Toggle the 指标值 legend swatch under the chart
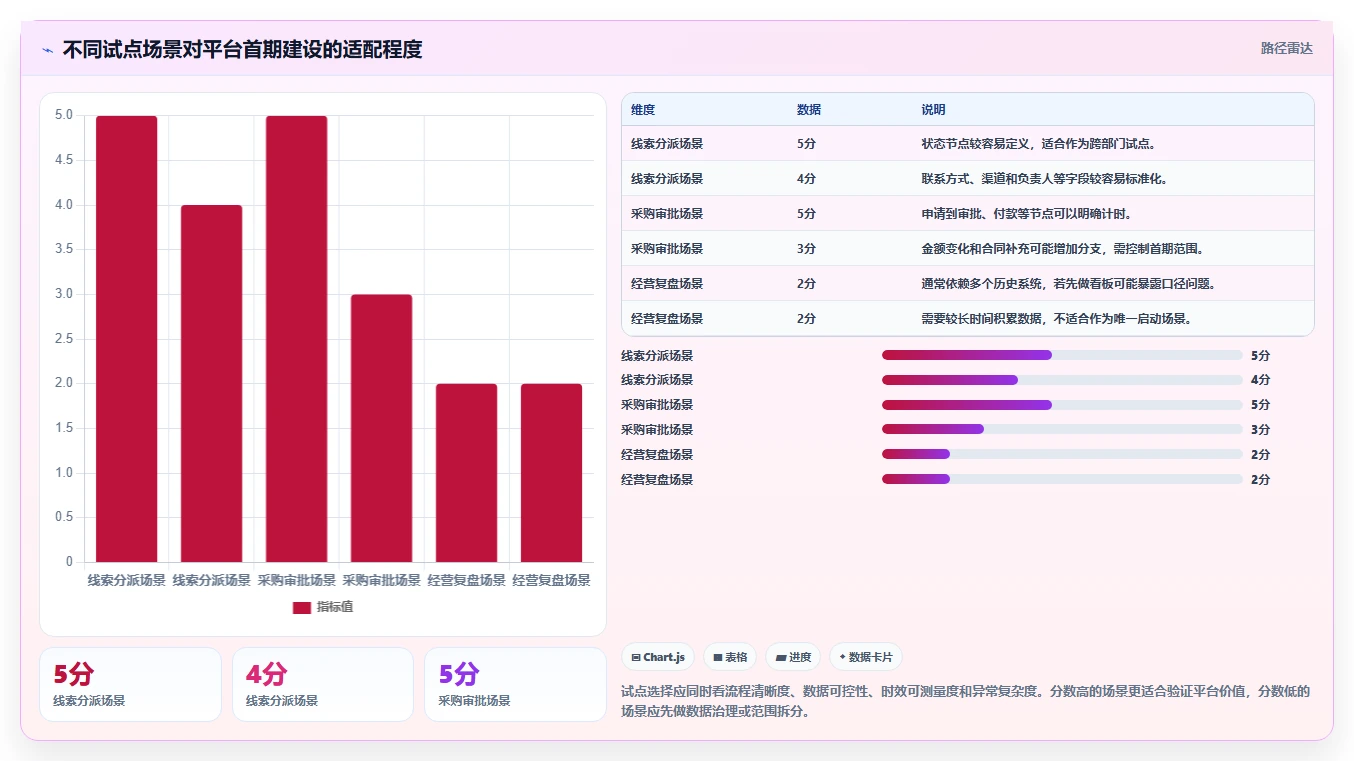This screenshot has height=761, width=1354. tap(302, 607)
